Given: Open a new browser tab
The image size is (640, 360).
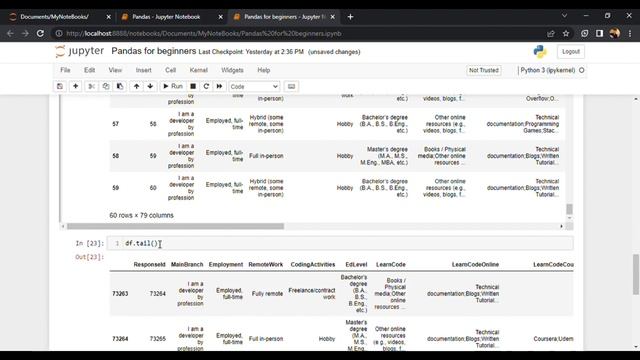Looking at the screenshot, I should click(350, 17).
